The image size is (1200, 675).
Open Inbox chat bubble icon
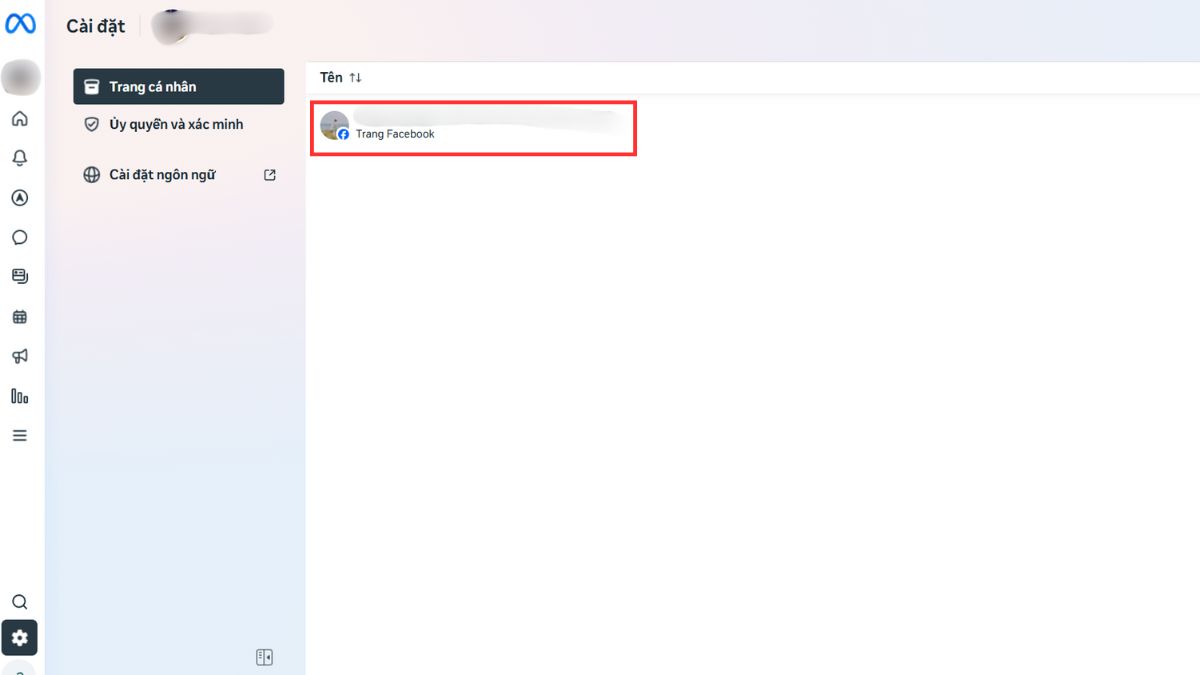[19, 238]
